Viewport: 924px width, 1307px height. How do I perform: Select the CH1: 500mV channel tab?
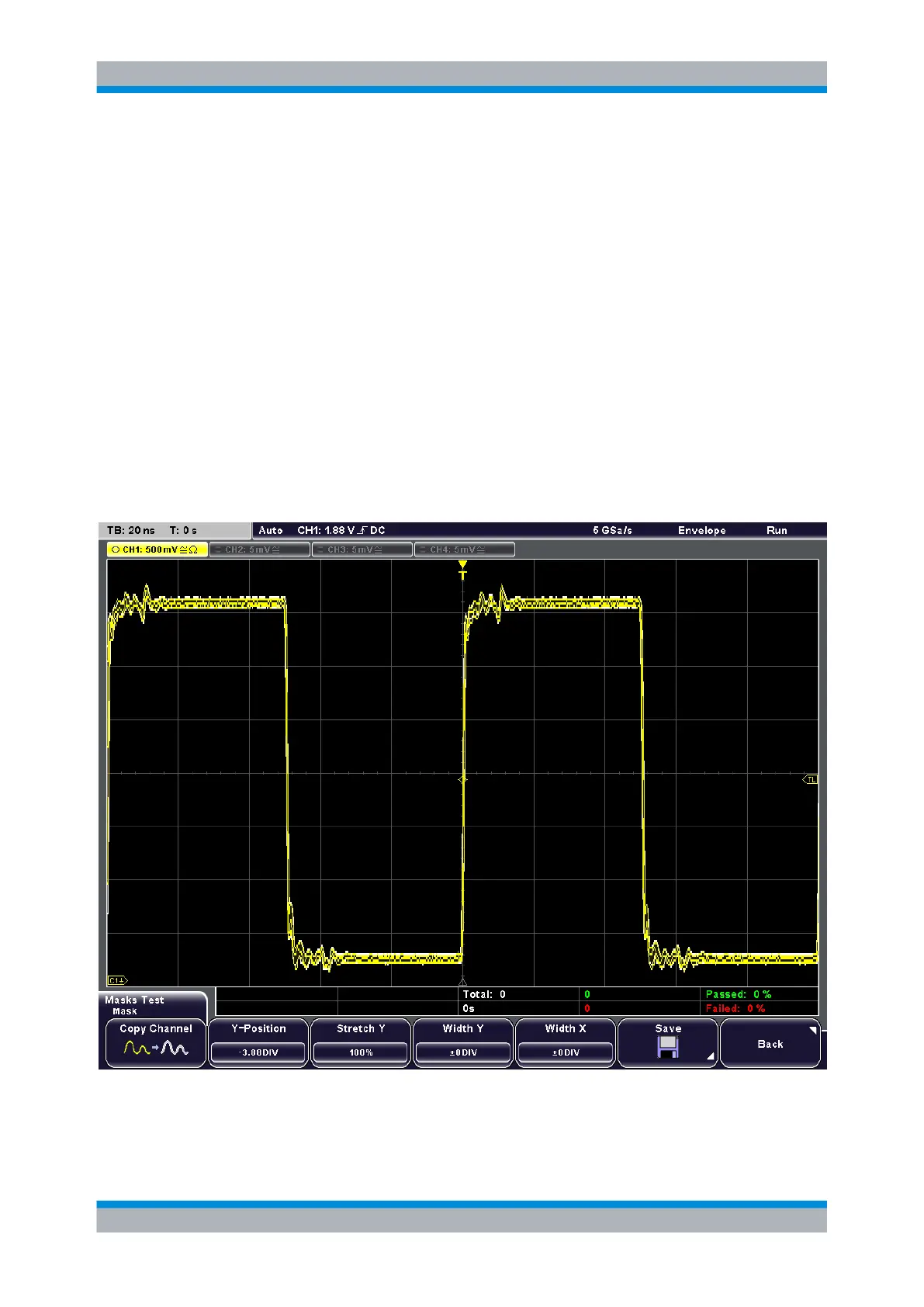pyautogui.click(x=157, y=549)
